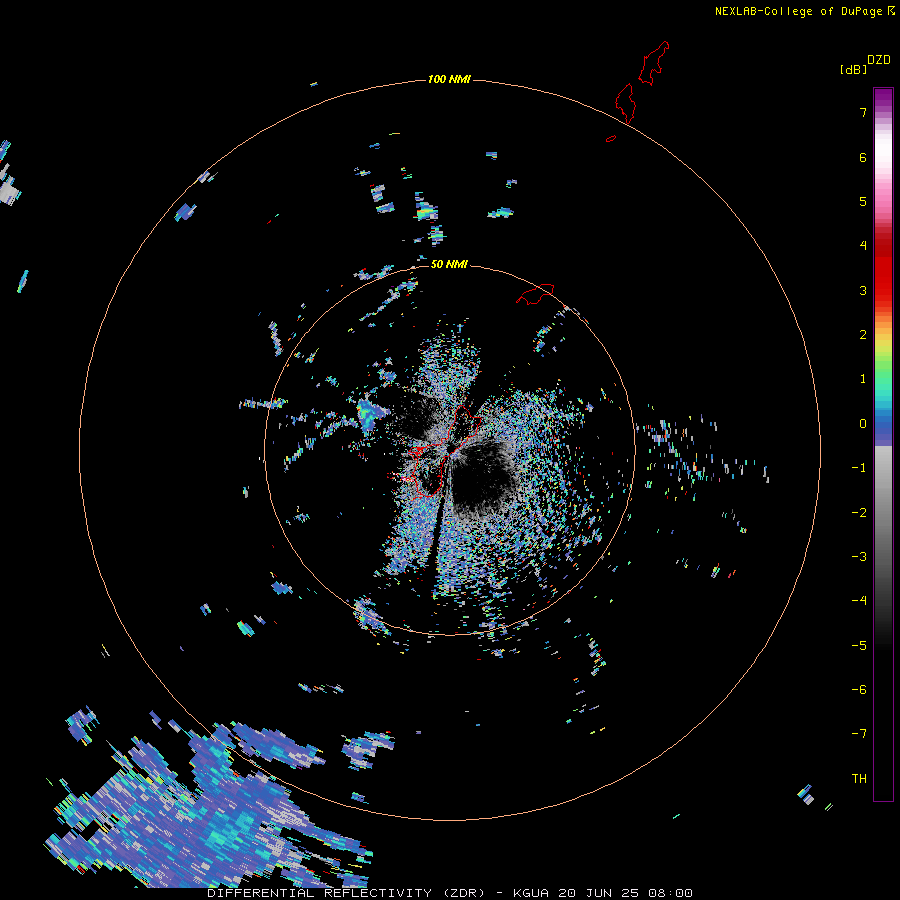Click the 3 value on the color scale

863,290
